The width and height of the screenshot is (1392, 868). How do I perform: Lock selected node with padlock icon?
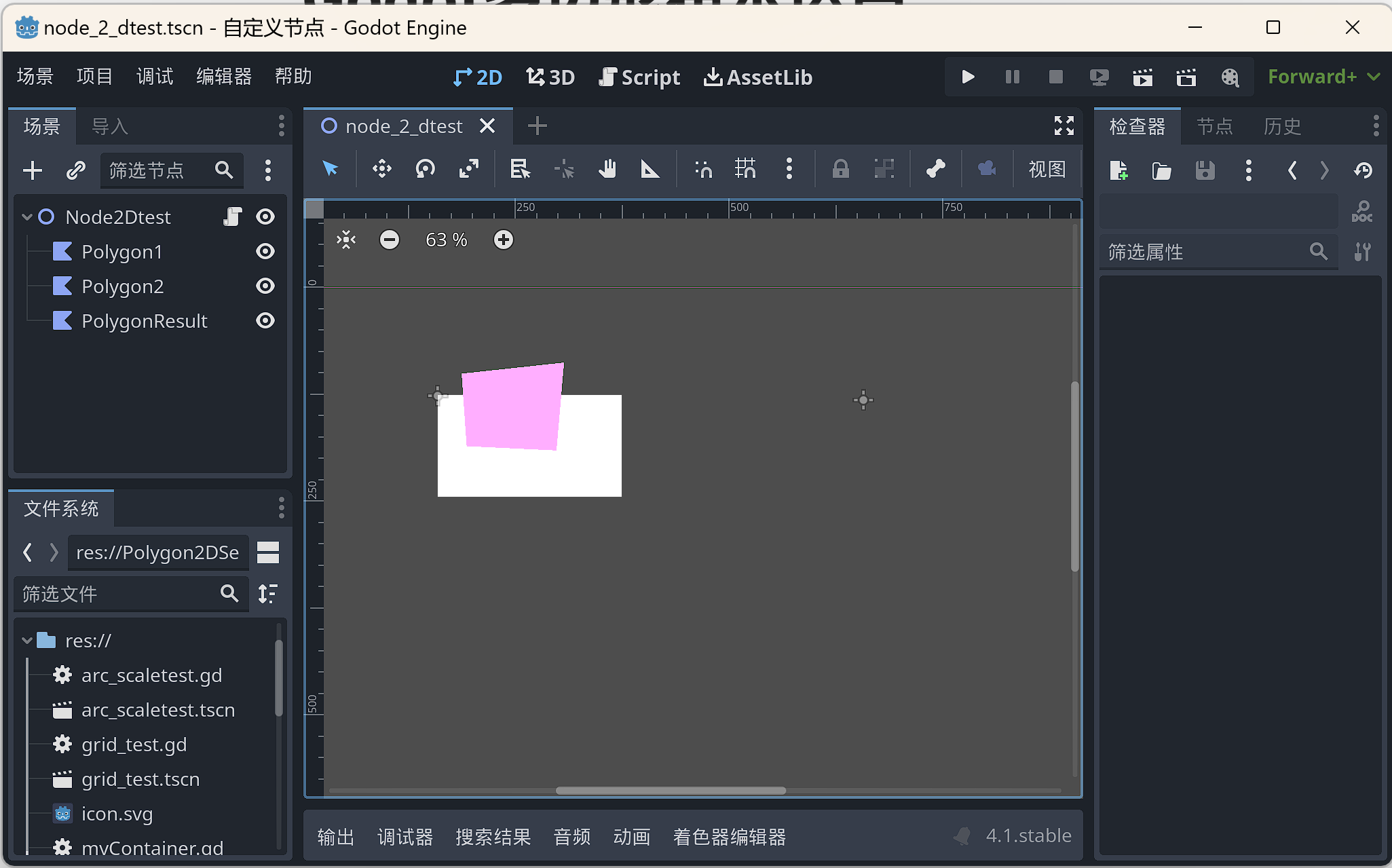(x=840, y=169)
